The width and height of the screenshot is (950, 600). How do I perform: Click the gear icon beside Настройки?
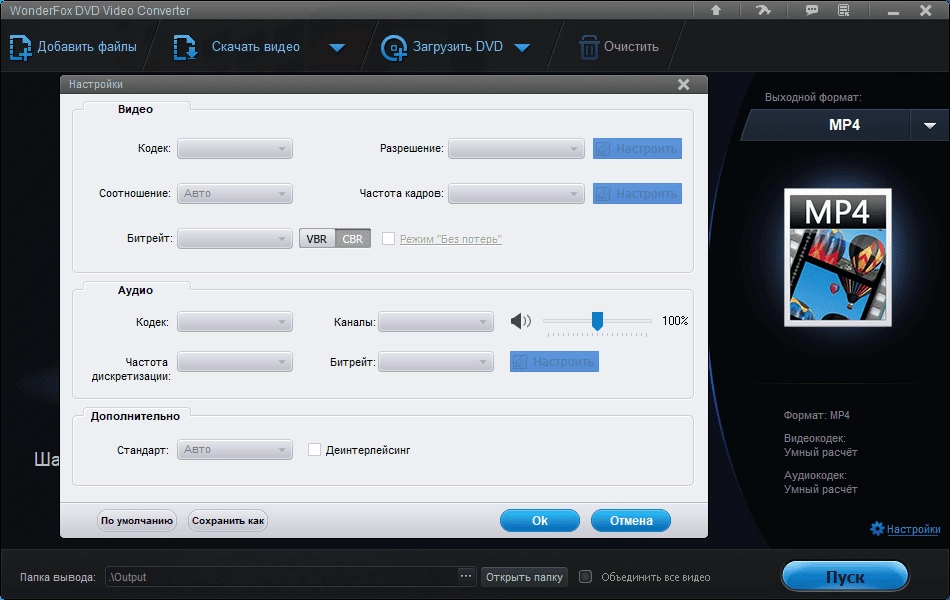tap(877, 528)
